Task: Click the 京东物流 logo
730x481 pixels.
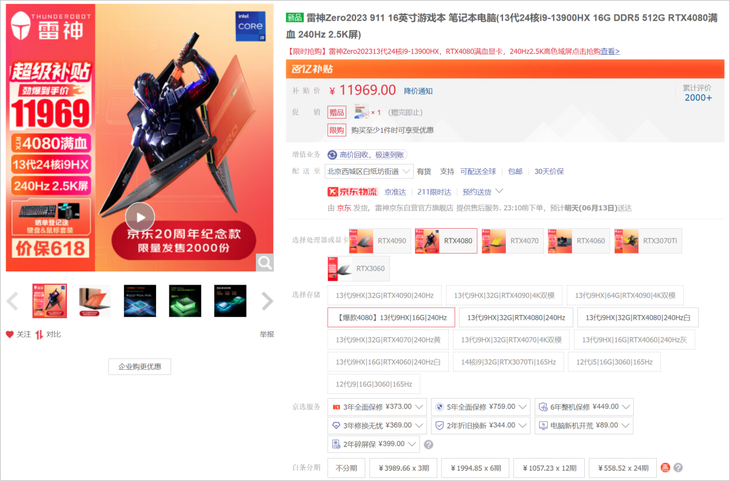Action: coord(352,192)
